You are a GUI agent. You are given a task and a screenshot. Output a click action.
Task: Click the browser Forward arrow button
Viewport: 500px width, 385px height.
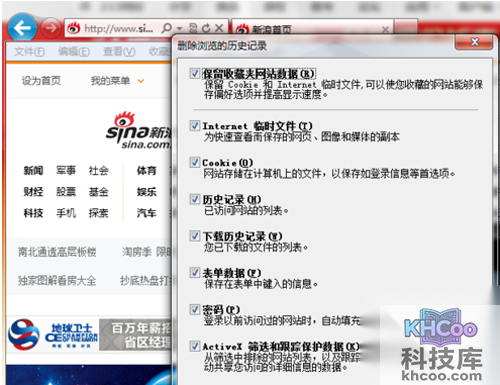[51, 28]
